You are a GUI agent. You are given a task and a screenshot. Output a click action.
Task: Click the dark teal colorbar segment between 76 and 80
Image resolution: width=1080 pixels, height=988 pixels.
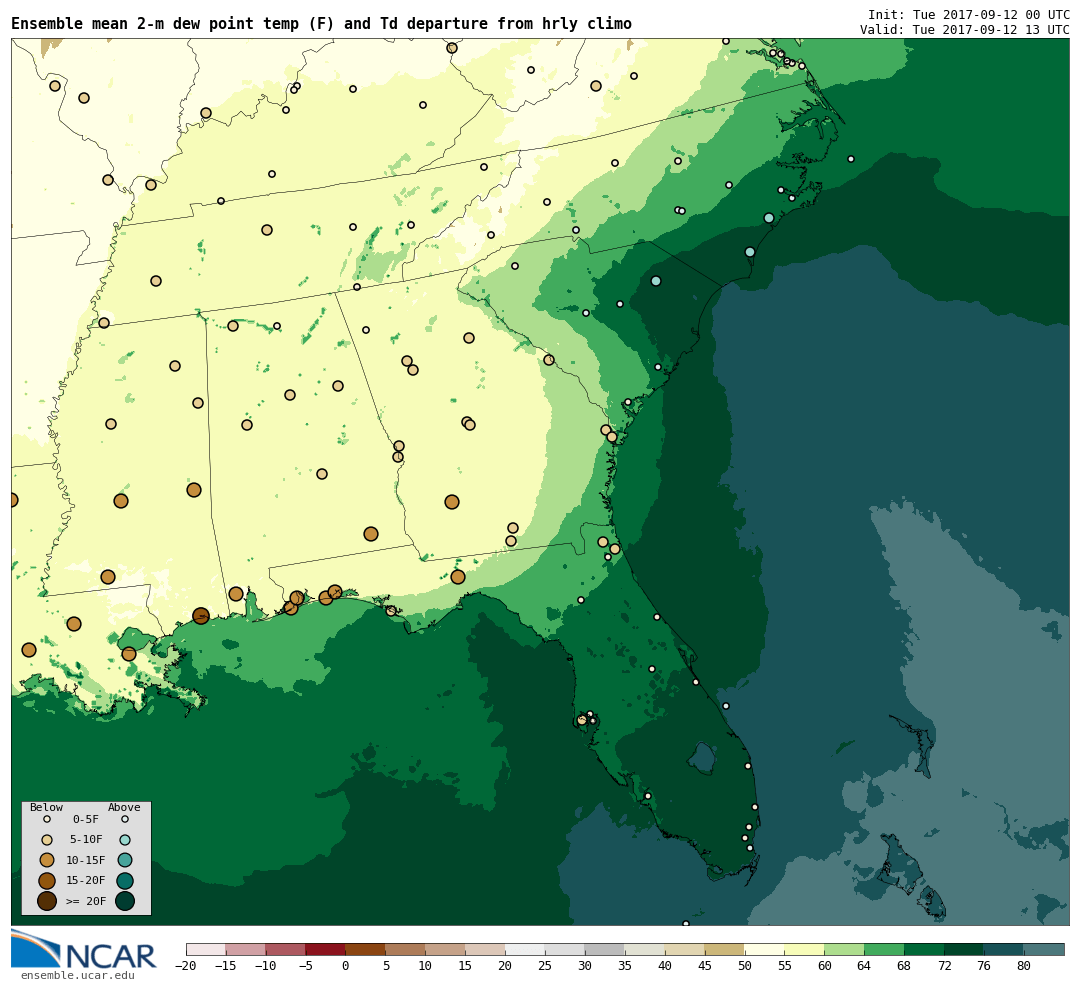tap(1005, 950)
